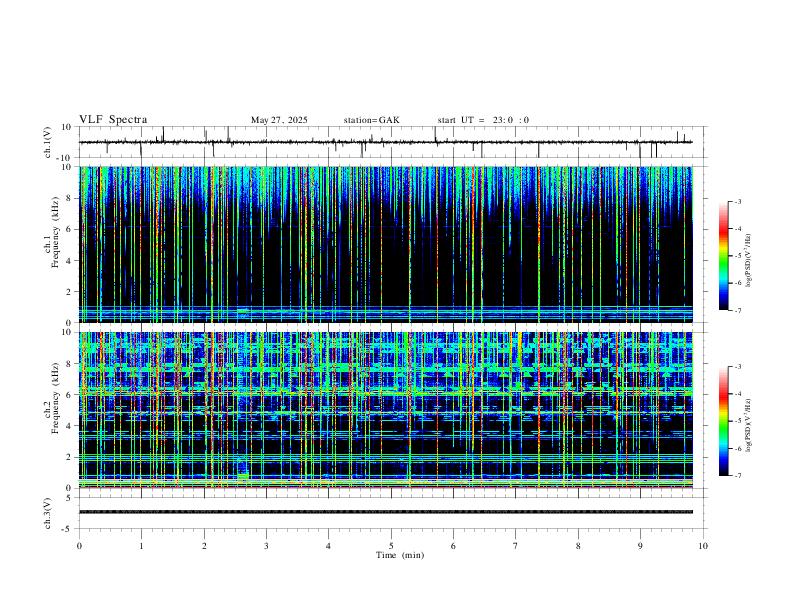Click the ch.1 "Frequency (kHz)" axis title
The height and width of the screenshot is (612, 792).
(55, 233)
